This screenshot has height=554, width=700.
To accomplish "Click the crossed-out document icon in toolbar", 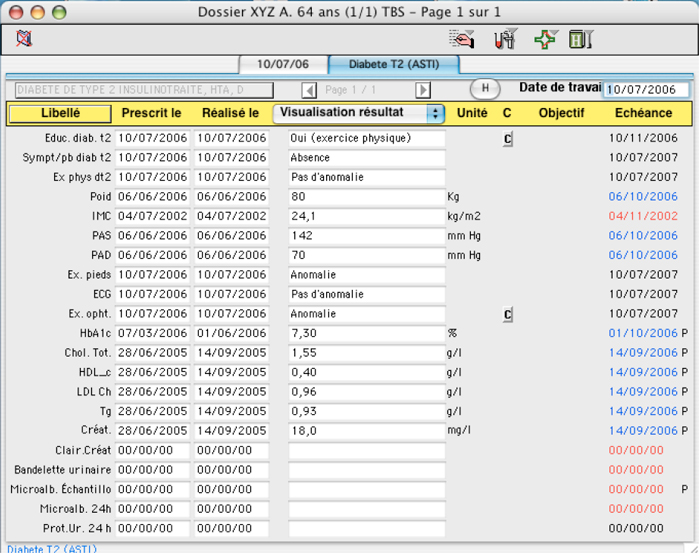I will click(x=24, y=38).
